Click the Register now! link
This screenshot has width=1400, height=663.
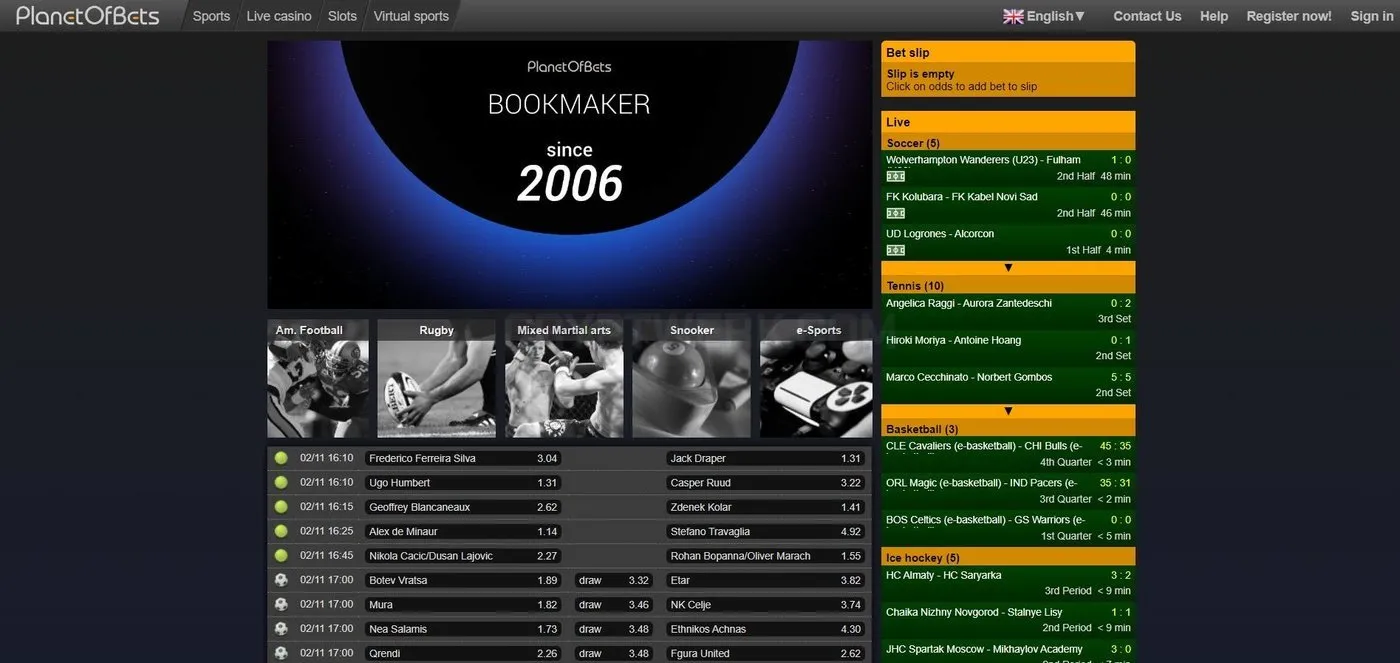click(x=1289, y=16)
